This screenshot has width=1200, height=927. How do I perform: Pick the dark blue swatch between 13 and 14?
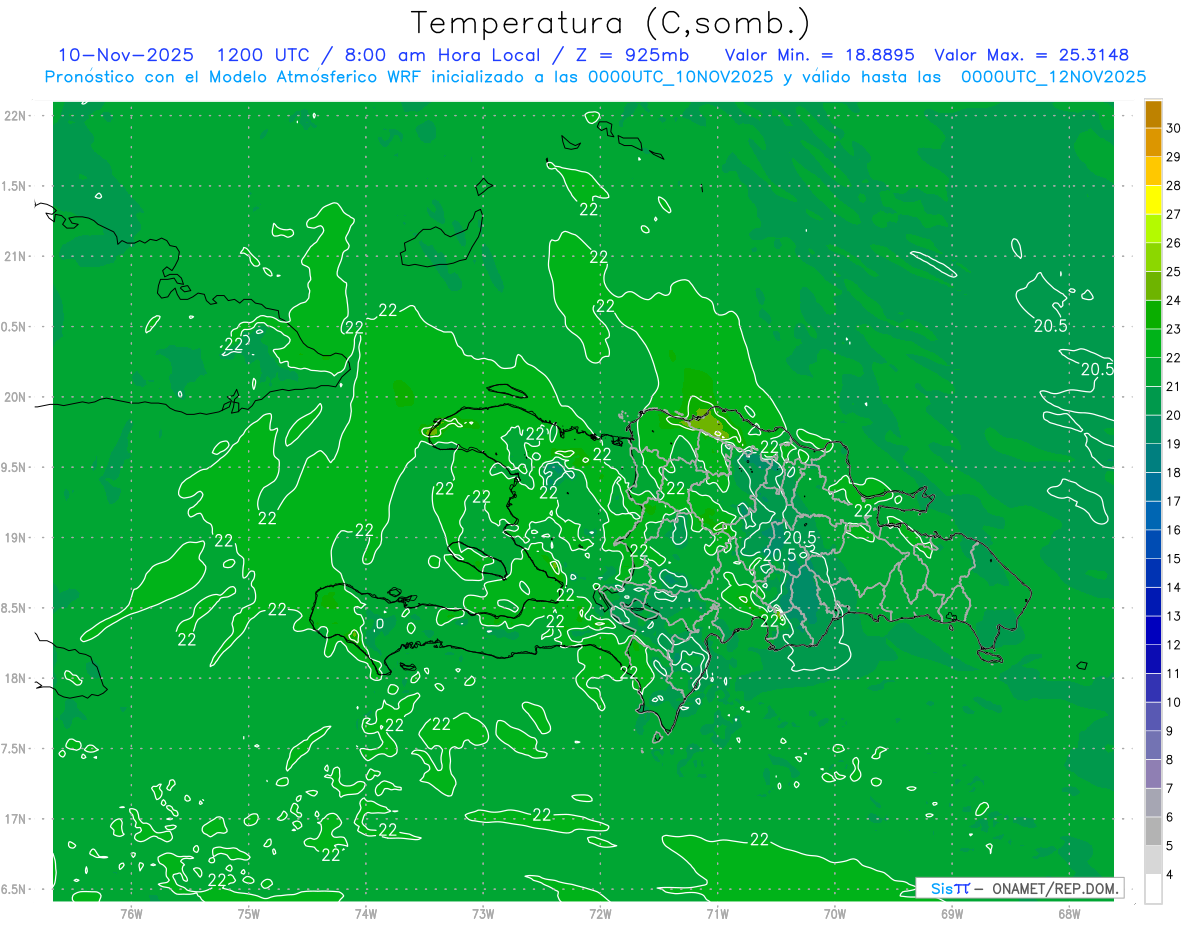click(x=1153, y=602)
